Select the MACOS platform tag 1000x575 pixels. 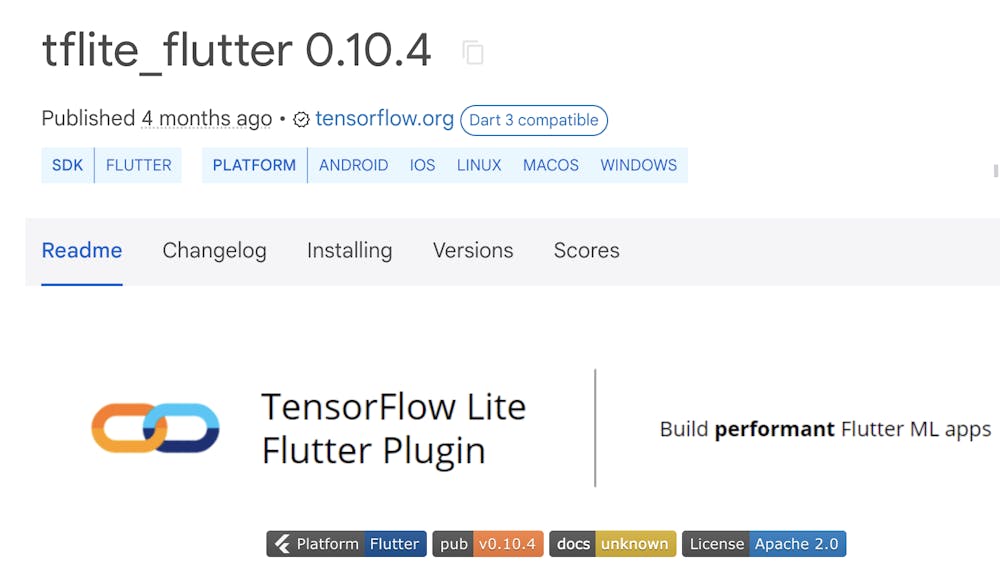tap(551, 165)
